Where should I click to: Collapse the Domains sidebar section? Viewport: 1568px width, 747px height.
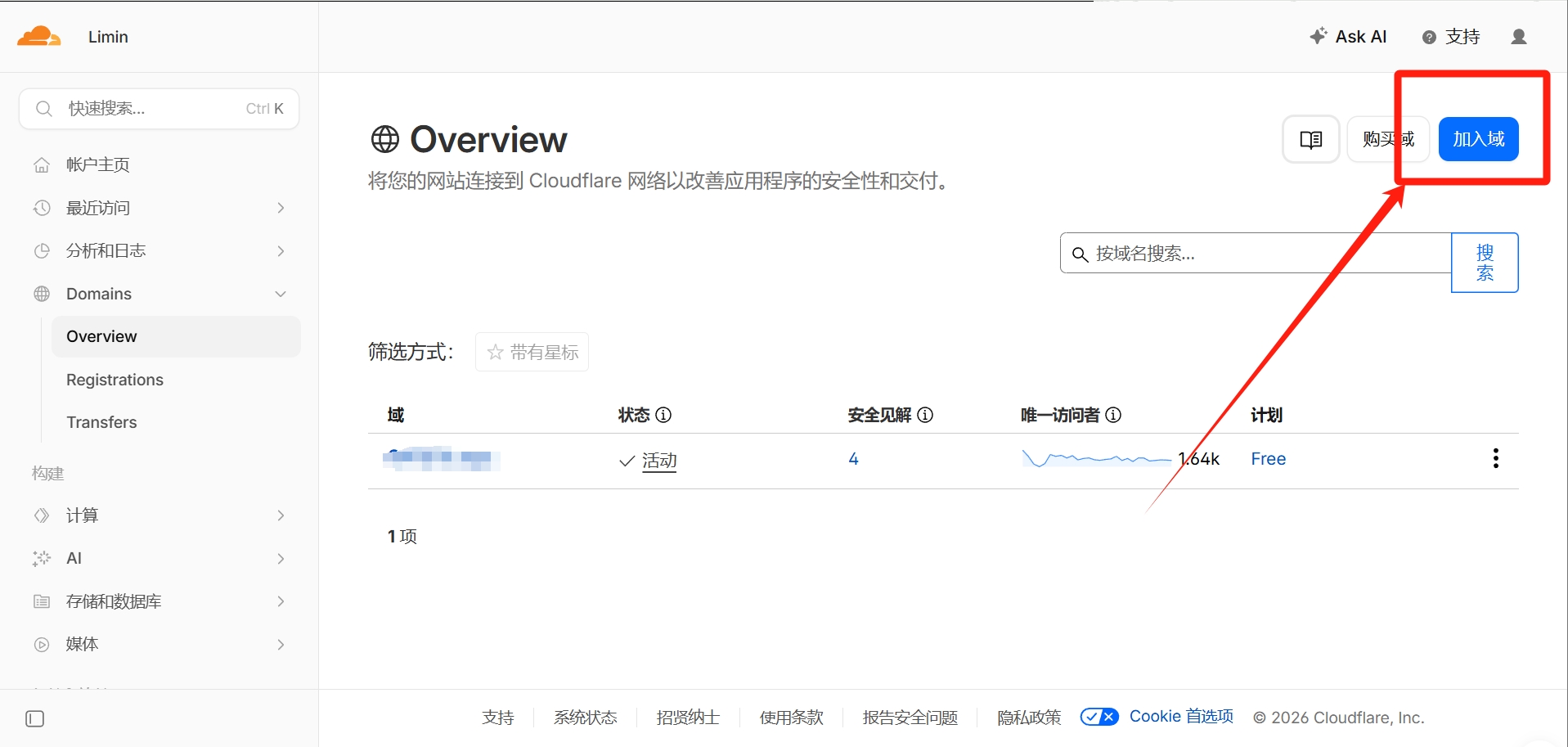159,294
